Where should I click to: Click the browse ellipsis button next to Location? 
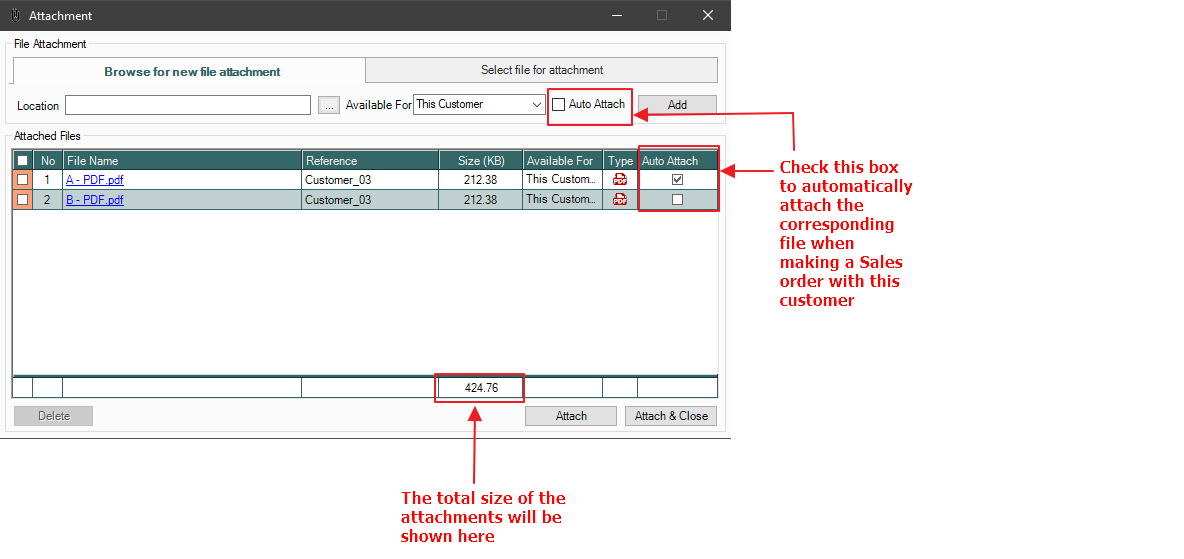coord(329,105)
